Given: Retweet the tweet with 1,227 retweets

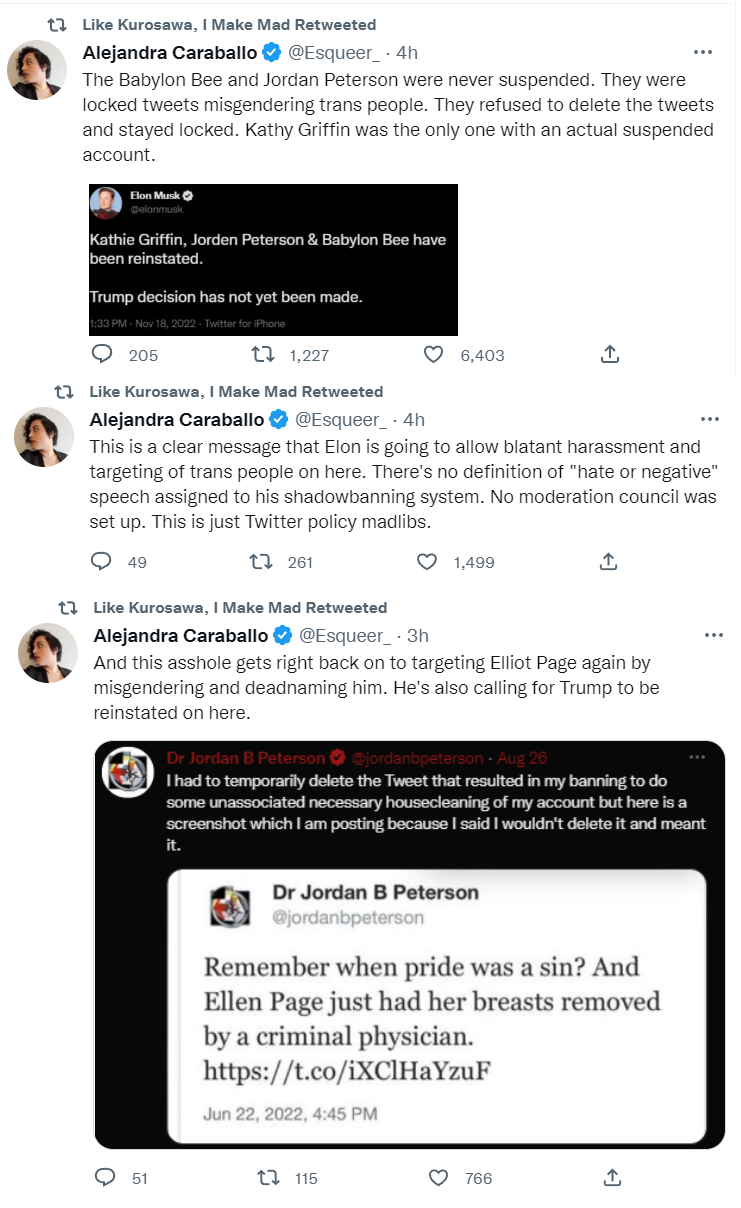Looking at the screenshot, I should tap(264, 354).
